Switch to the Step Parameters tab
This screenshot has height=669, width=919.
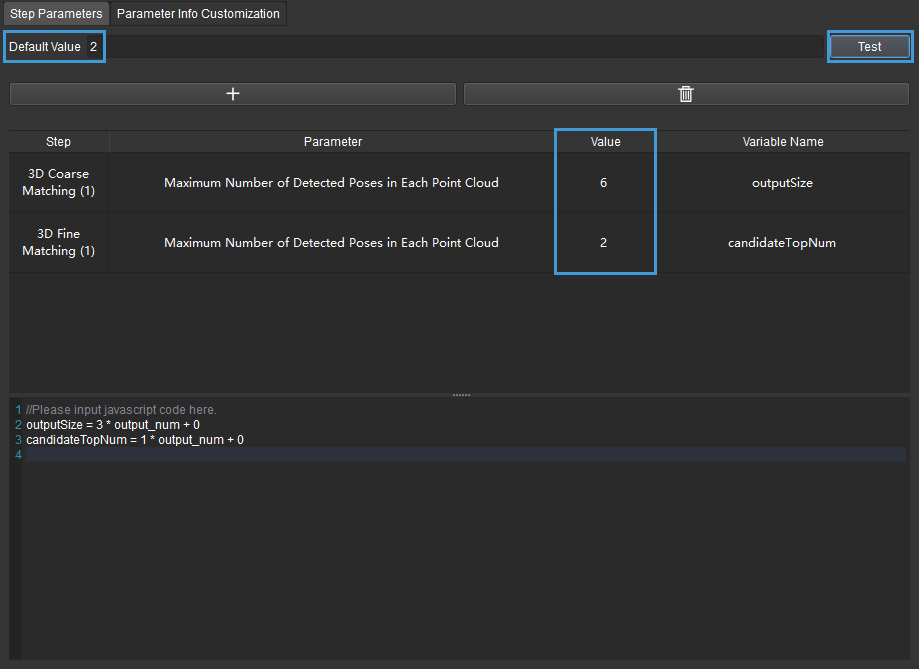(x=56, y=14)
